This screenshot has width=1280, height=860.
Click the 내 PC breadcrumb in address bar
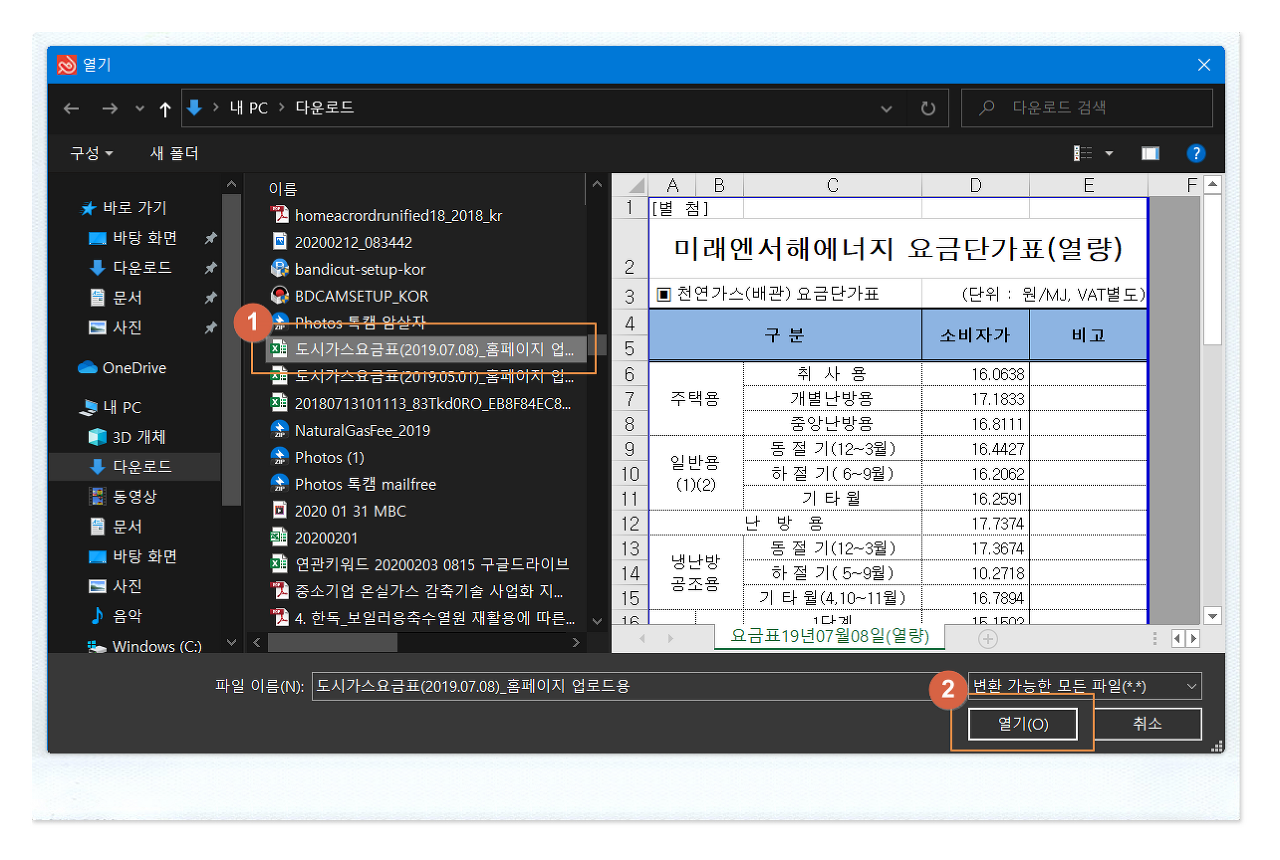249,108
